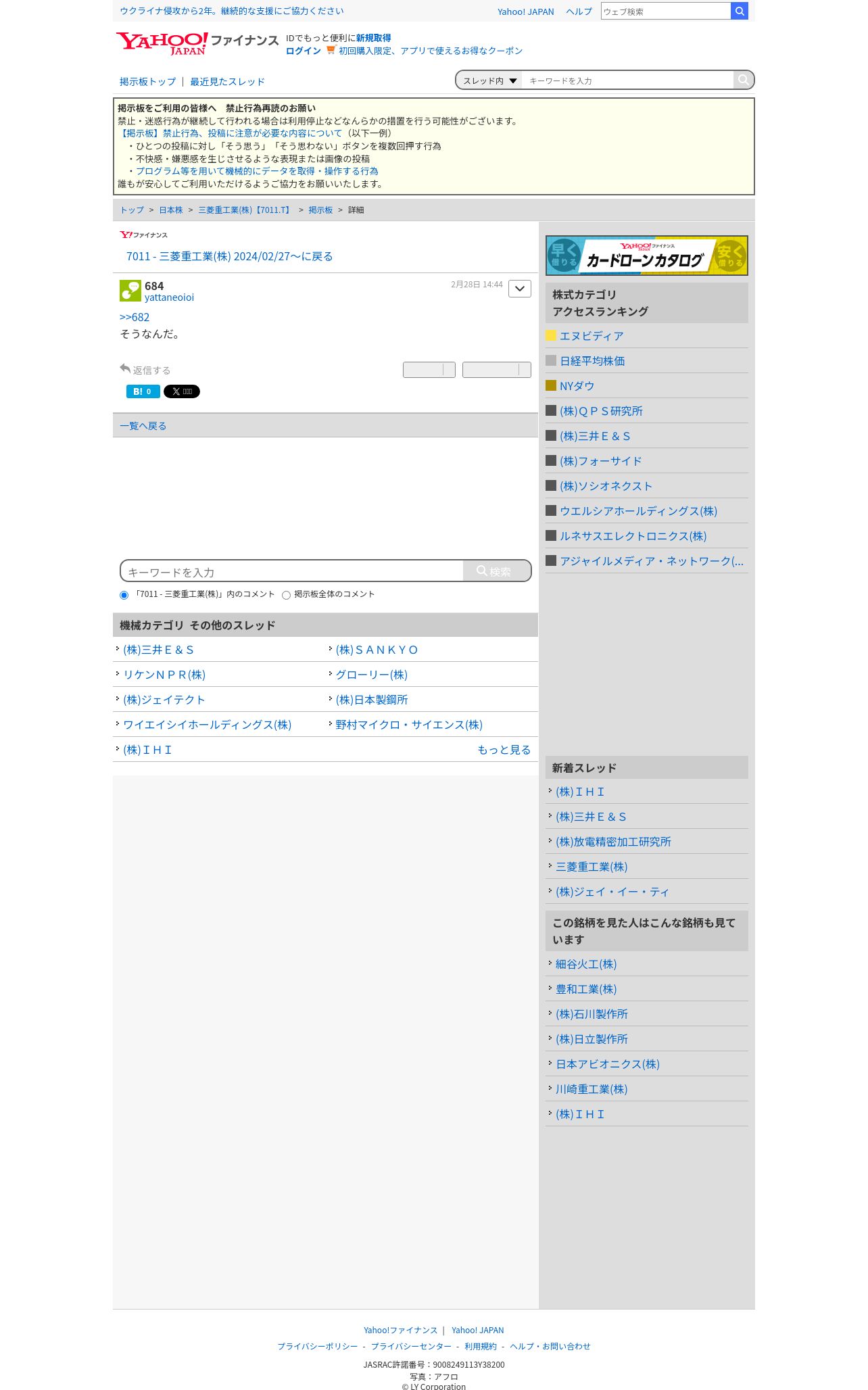
Task: Click 【掲示板】禁止行為 notice link
Action: (x=230, y=133)
